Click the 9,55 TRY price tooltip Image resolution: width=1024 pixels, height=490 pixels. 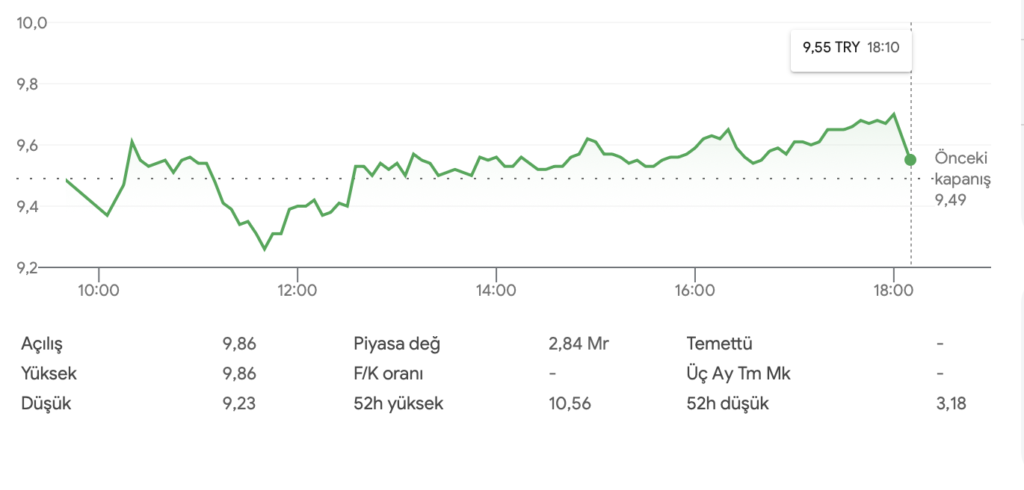(x=851, y=45)
